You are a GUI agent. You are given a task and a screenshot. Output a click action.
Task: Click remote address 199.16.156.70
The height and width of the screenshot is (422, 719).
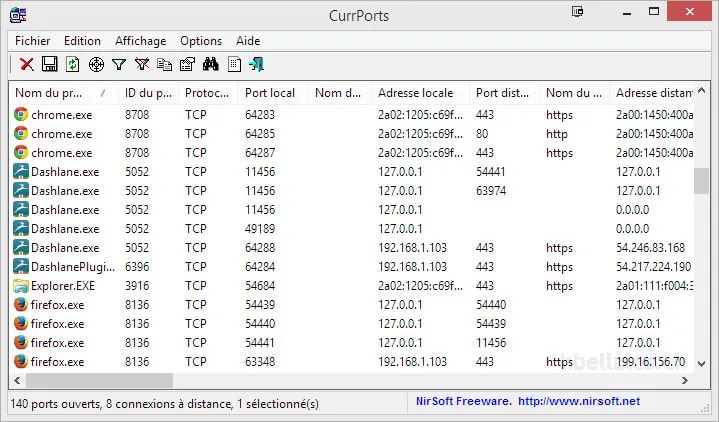(x=650, y=361)
